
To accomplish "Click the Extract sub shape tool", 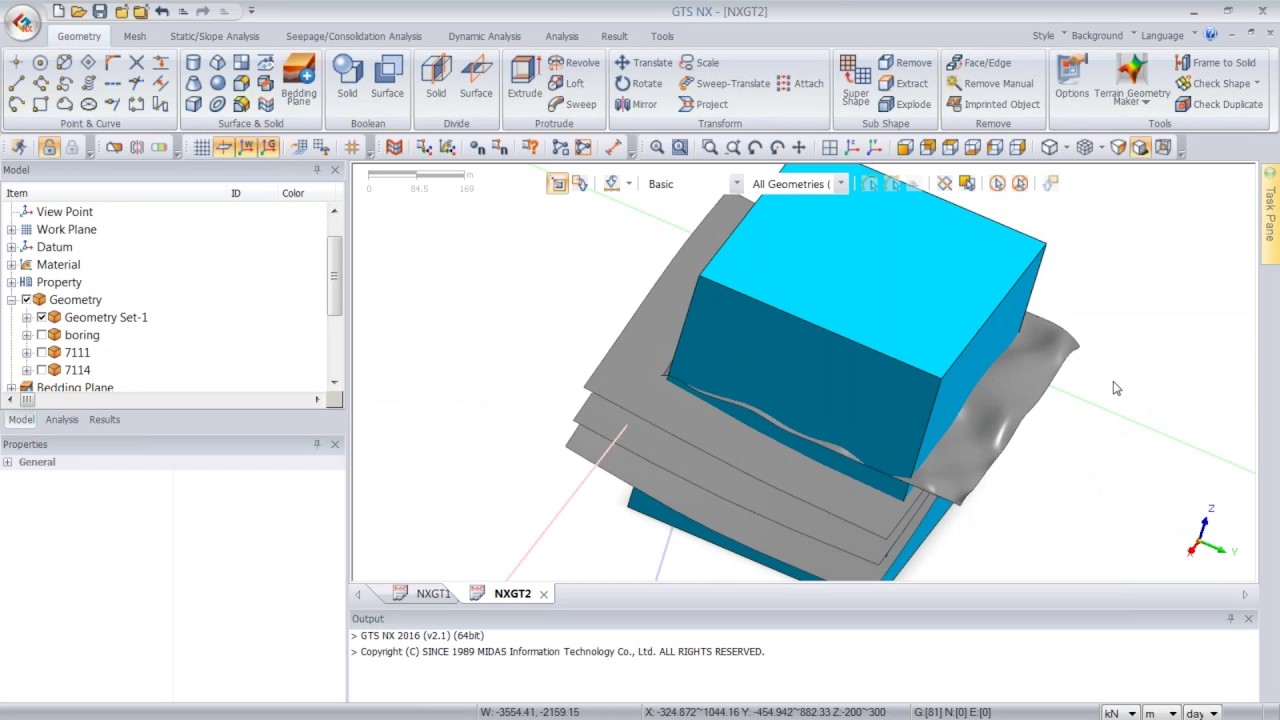I will coord(903,83).
